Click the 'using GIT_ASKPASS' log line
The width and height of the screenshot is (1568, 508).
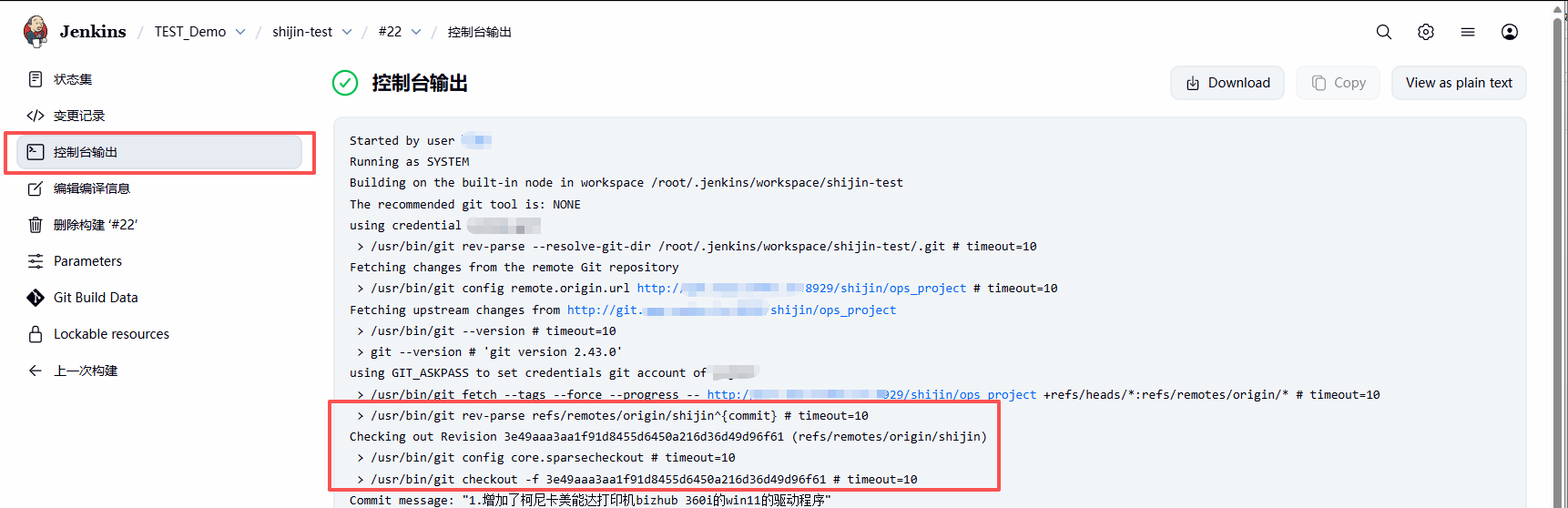(554, 373)
